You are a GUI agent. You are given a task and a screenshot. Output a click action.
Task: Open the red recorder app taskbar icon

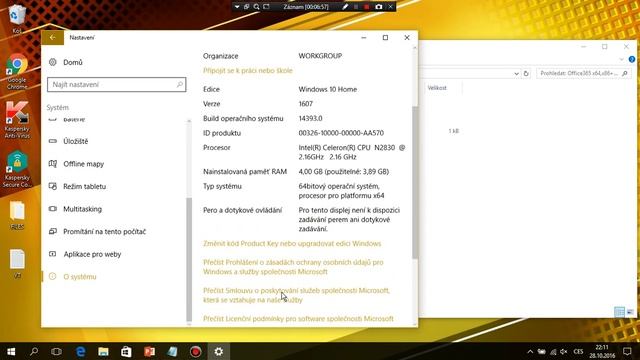click(x=196, y=351)
